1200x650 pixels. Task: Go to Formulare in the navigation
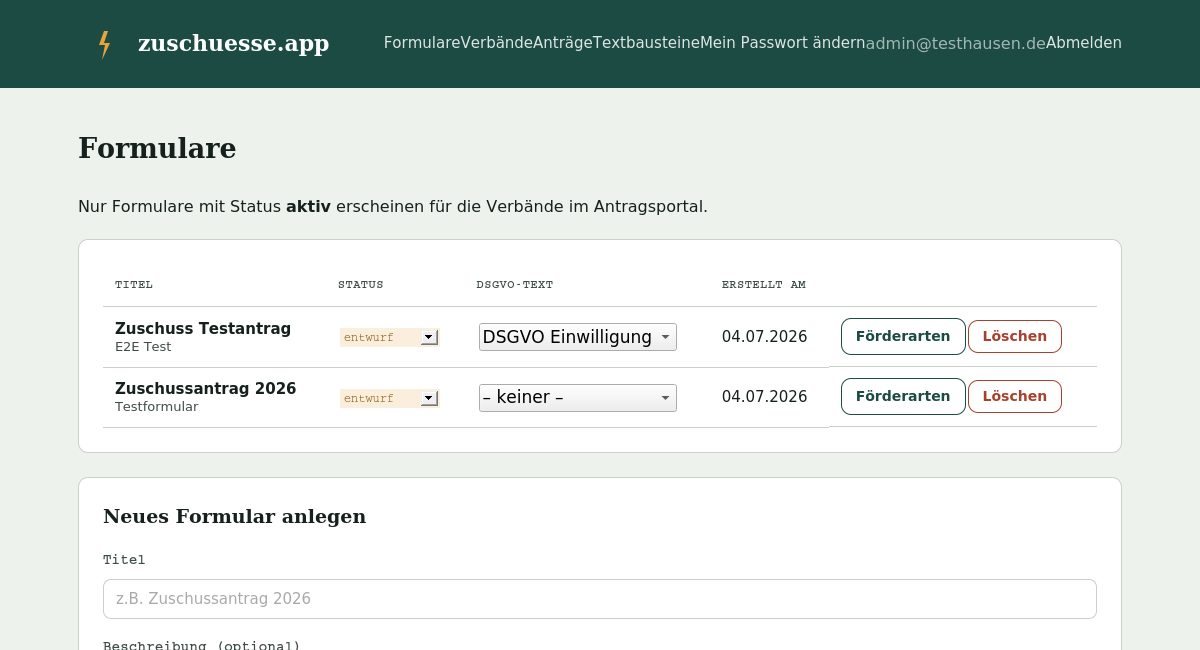click(422, 43)
